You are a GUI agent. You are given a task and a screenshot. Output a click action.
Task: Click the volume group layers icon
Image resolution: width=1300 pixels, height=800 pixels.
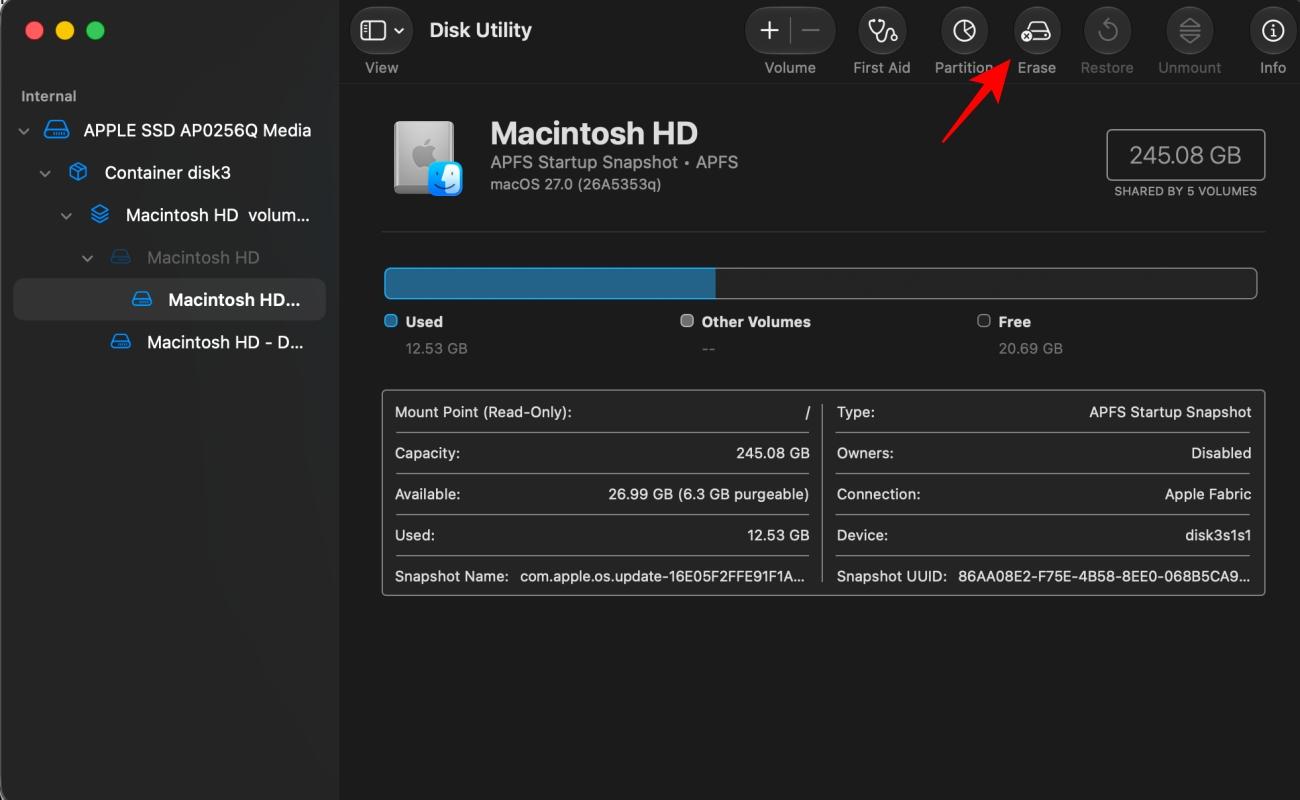point(99,214)
